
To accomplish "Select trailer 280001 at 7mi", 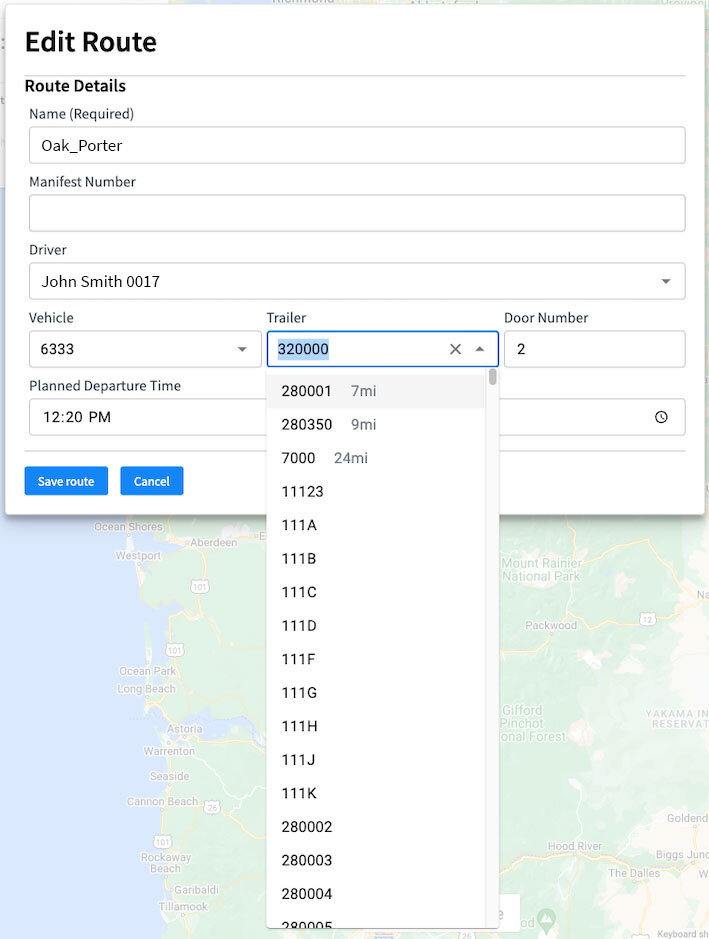I will click(x=376, y=391).
